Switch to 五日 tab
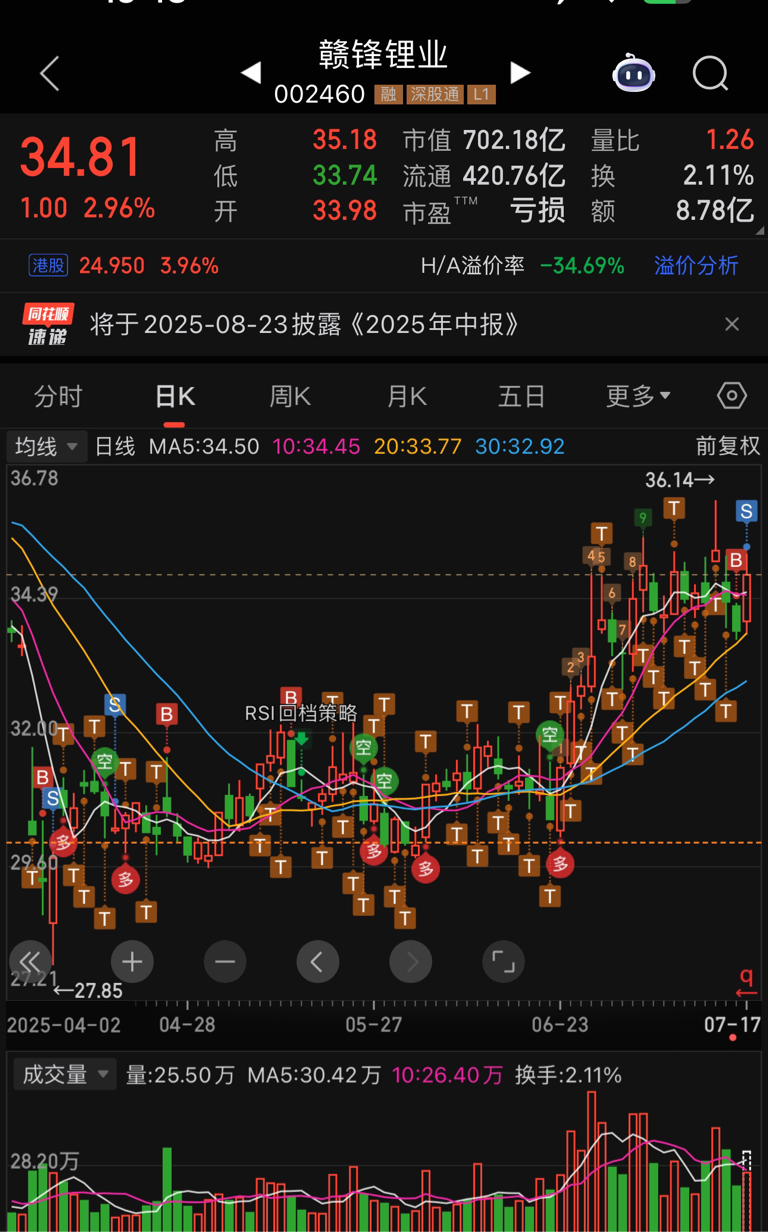768x1232 pixels. tap(522, 396)
